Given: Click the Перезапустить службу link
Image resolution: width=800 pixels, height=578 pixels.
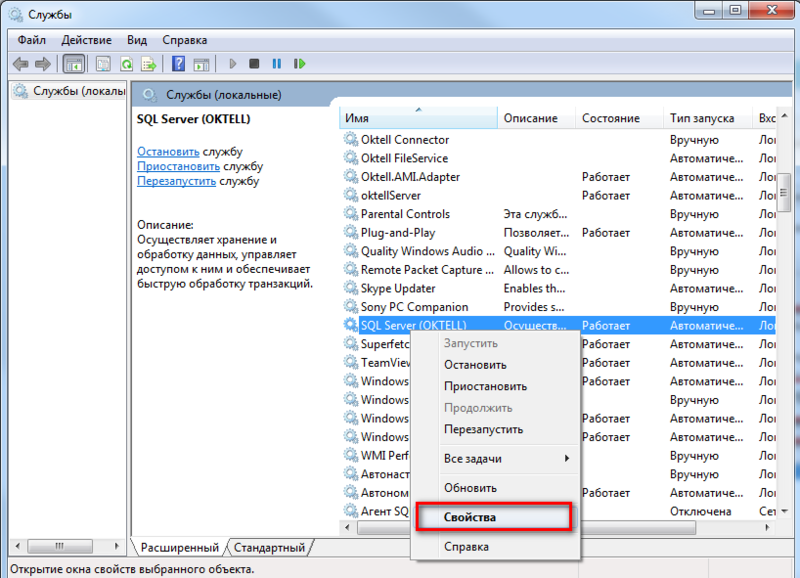Looking at the screenshot, I should 177,181.
